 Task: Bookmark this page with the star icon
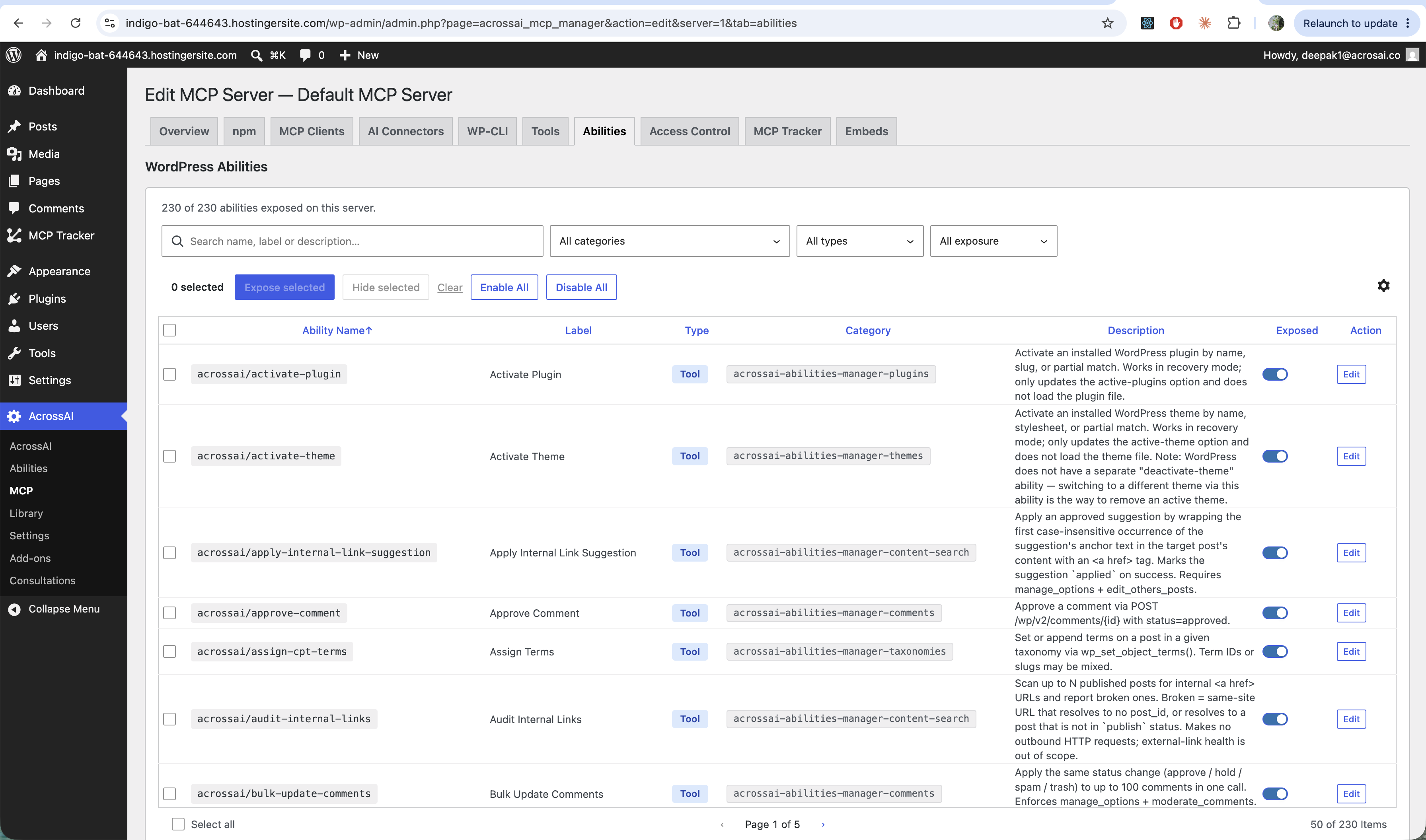[1107, 23]
